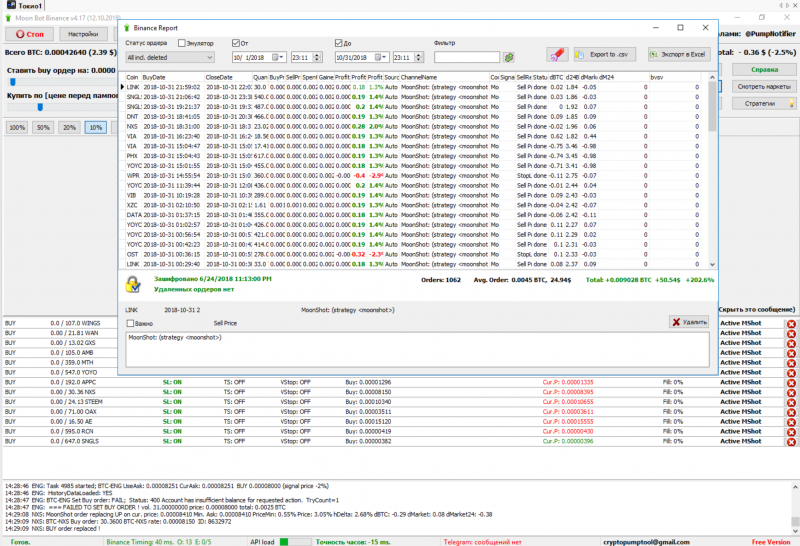Sort by the CloseDate column header
The width and height of the screenshot is (800, 546).
228,77
